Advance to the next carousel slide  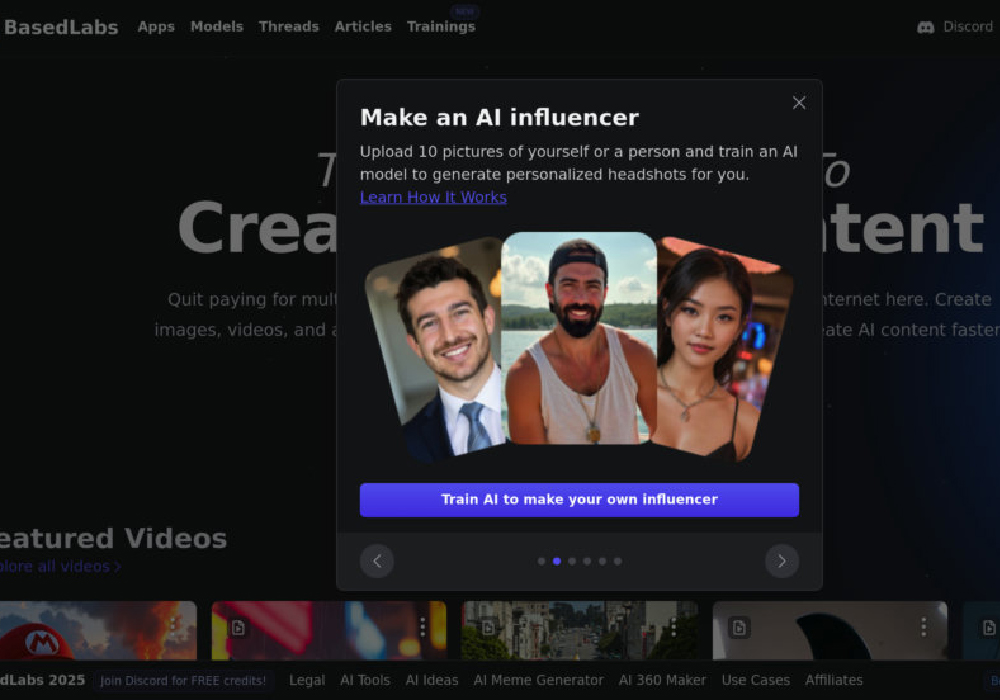tap(781, 561)
